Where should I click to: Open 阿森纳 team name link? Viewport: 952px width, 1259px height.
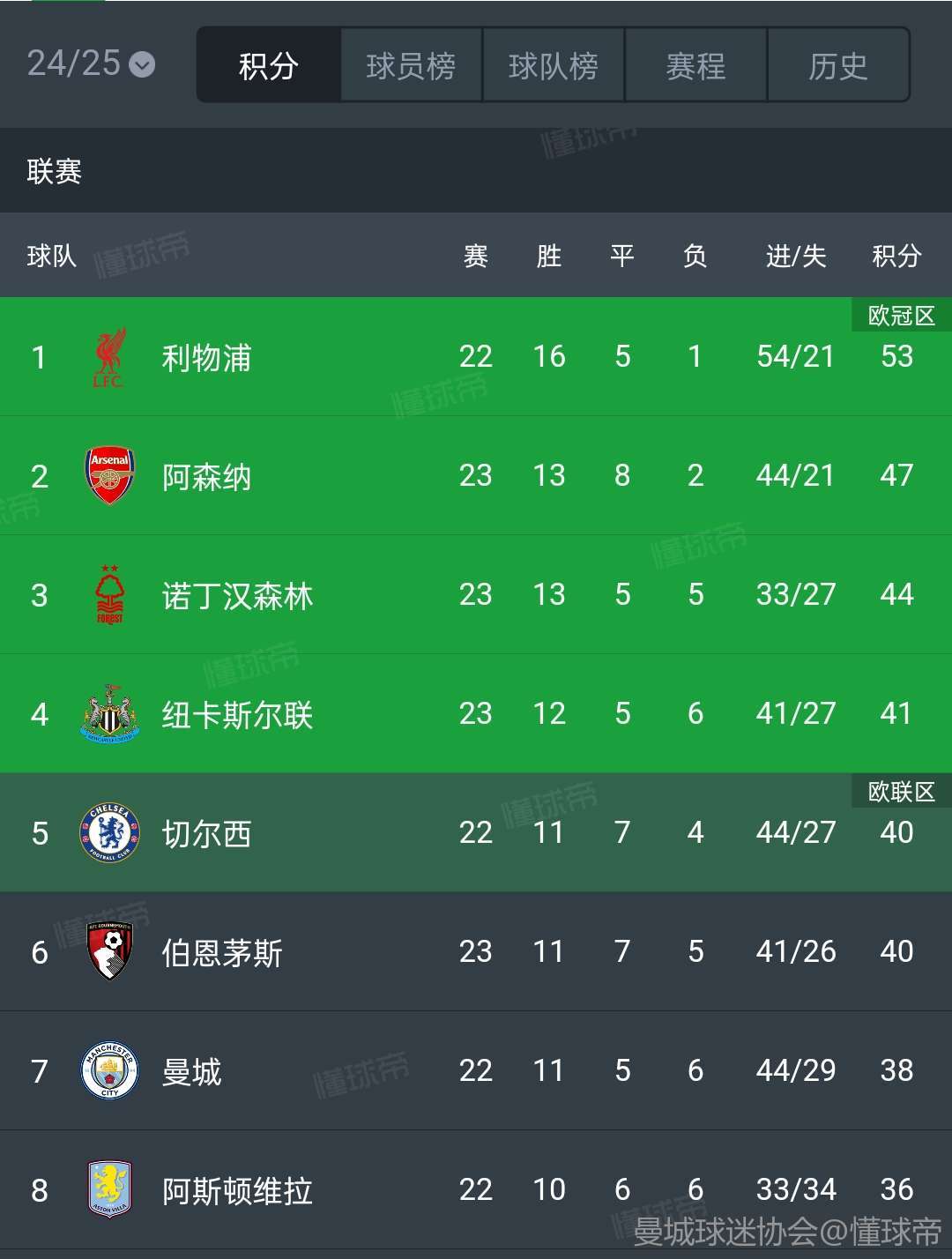(206, 477)
